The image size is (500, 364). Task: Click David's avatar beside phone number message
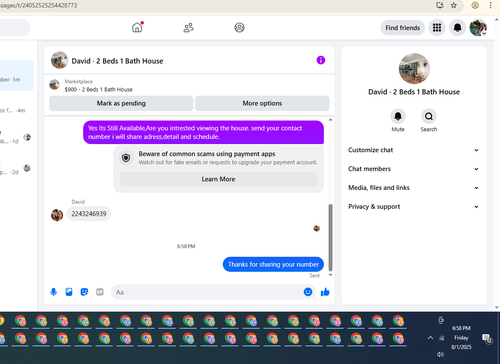coord(57,215)
